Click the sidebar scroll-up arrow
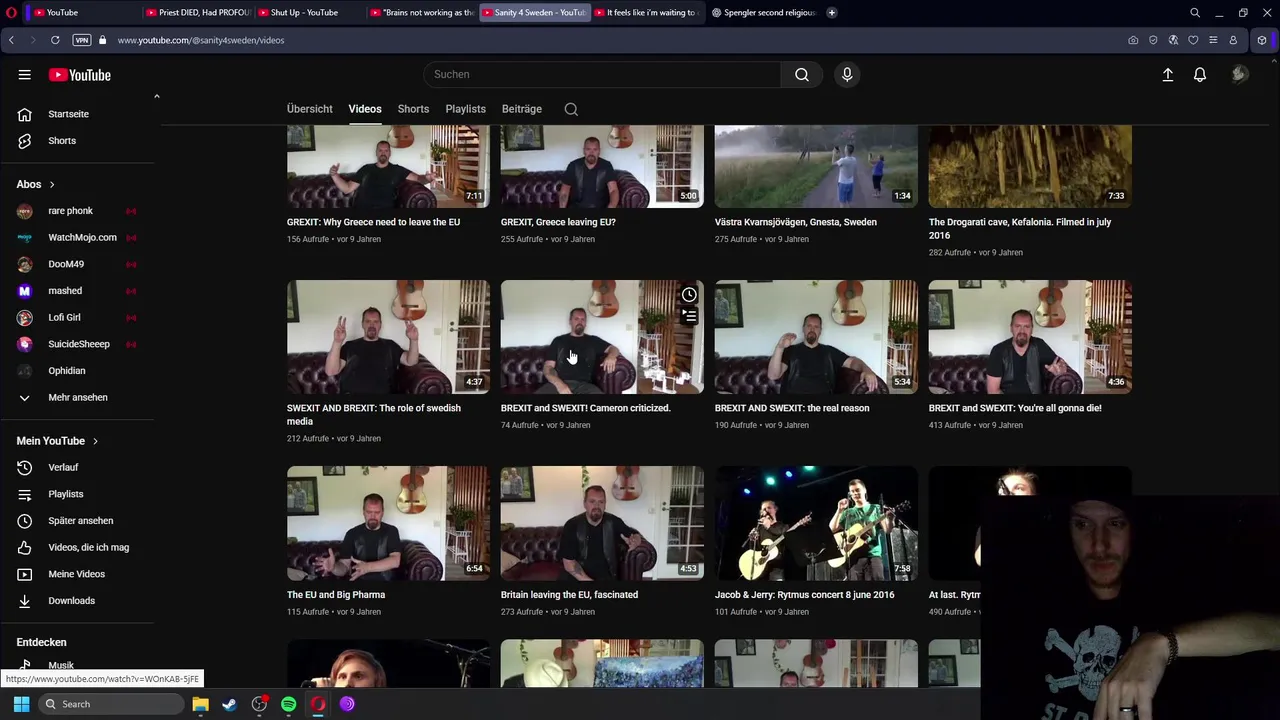 [x=156, y=96]
